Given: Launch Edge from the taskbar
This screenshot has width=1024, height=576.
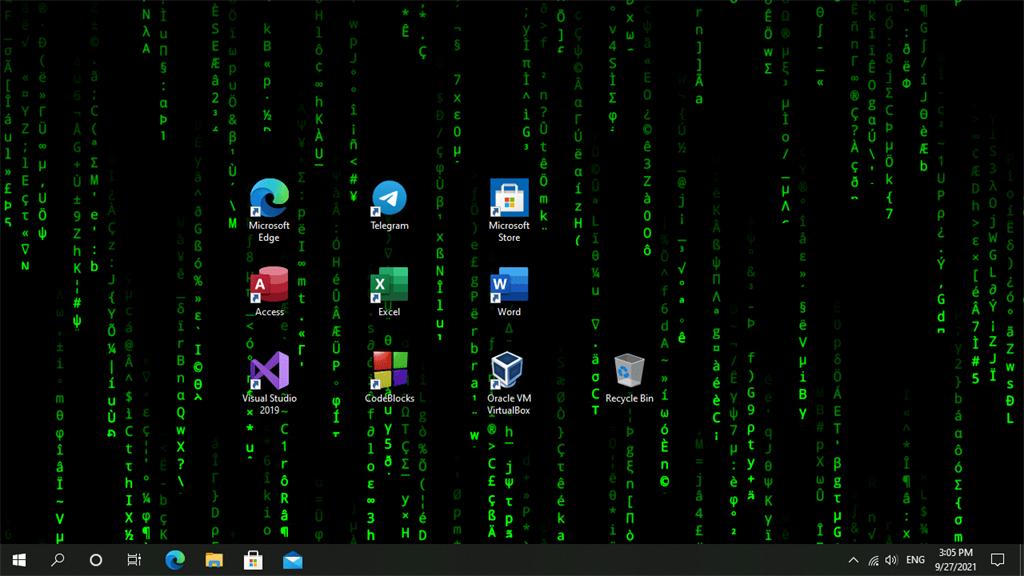Looking at the screenshot, I should [174, 560].
